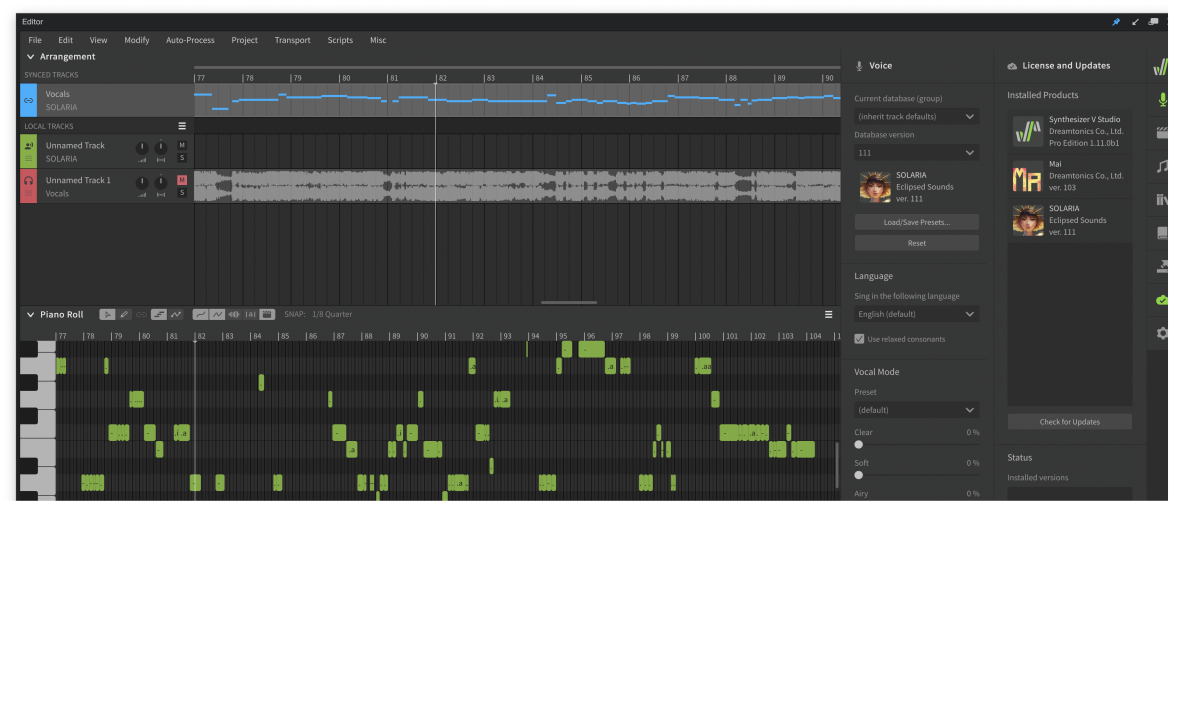Click the Synthesizer V Studio product logo
1200x715 pixels.
pyautogui.click(x=1028, y=131)
